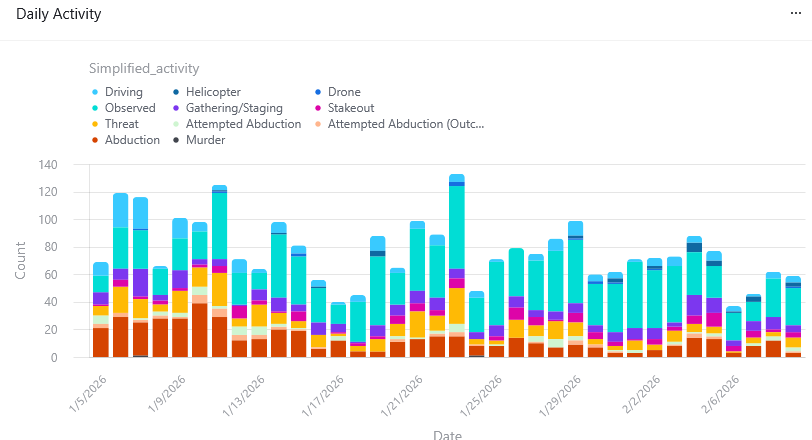Select the Stakeout legend item
812x440 pixels.
coord(351,108)
